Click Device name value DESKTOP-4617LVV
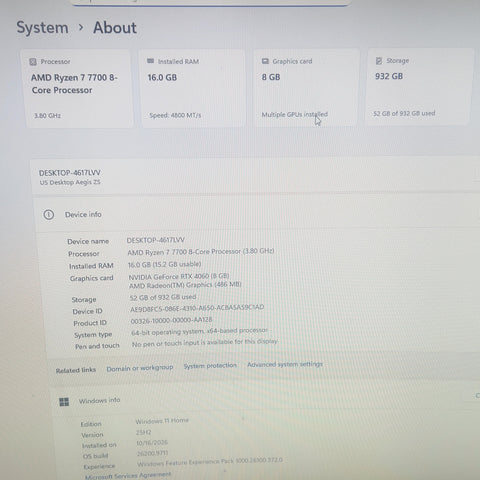Screen dimensions: 480x480 (156, 240)
